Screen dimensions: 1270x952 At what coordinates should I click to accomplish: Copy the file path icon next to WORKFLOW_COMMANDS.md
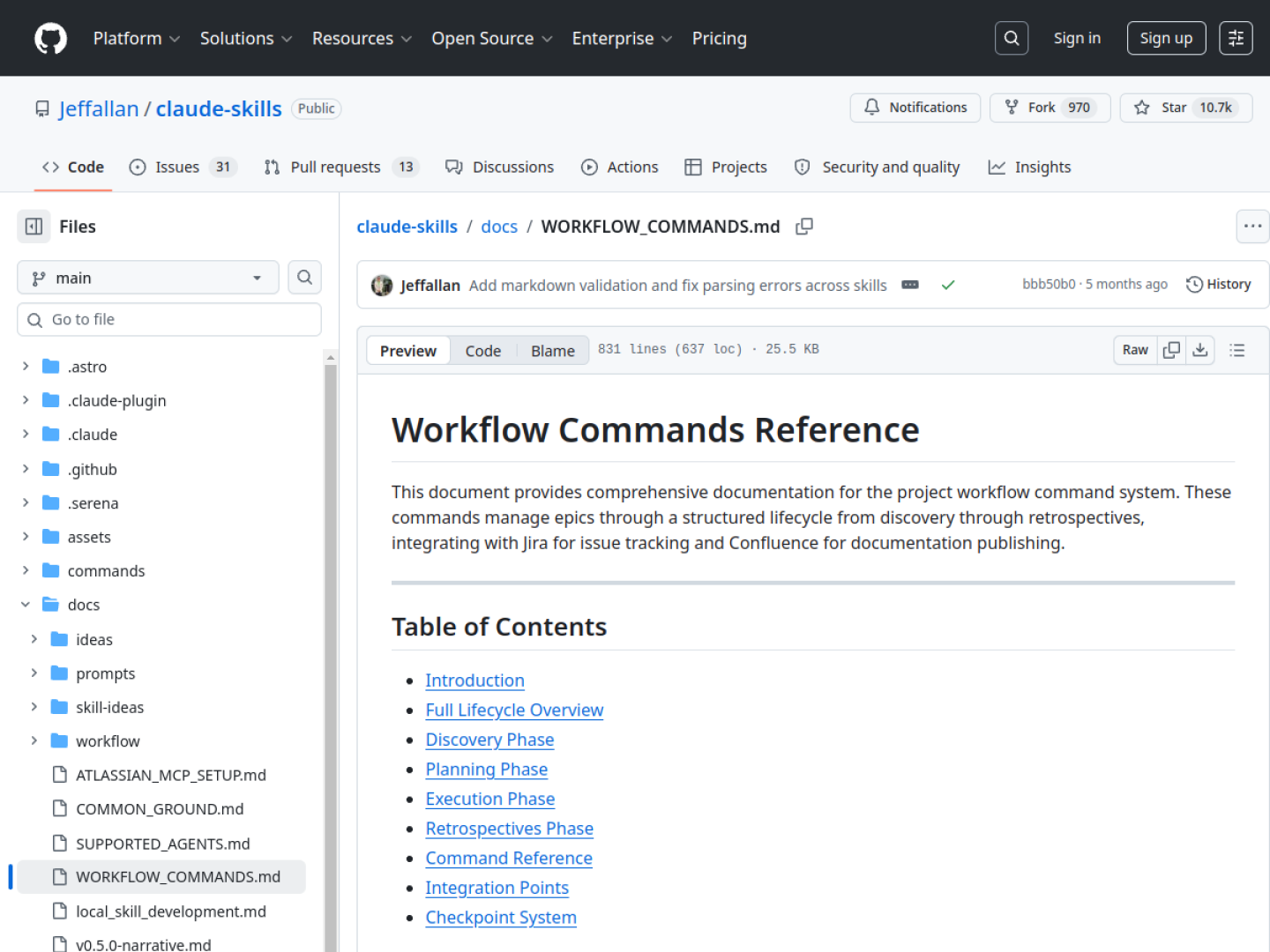pos(804,227)
